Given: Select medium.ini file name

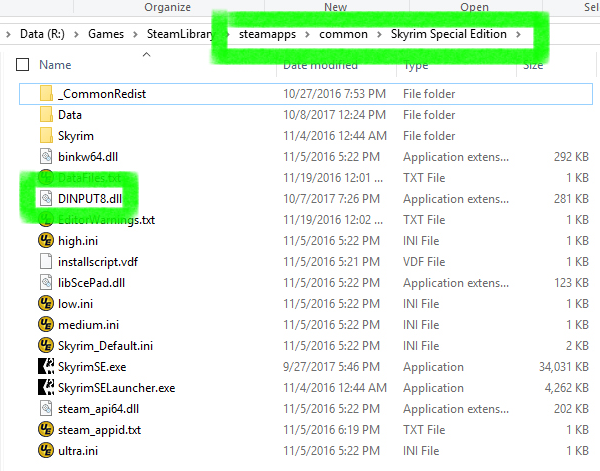Looking at the screenshot, I should point(88,325).
